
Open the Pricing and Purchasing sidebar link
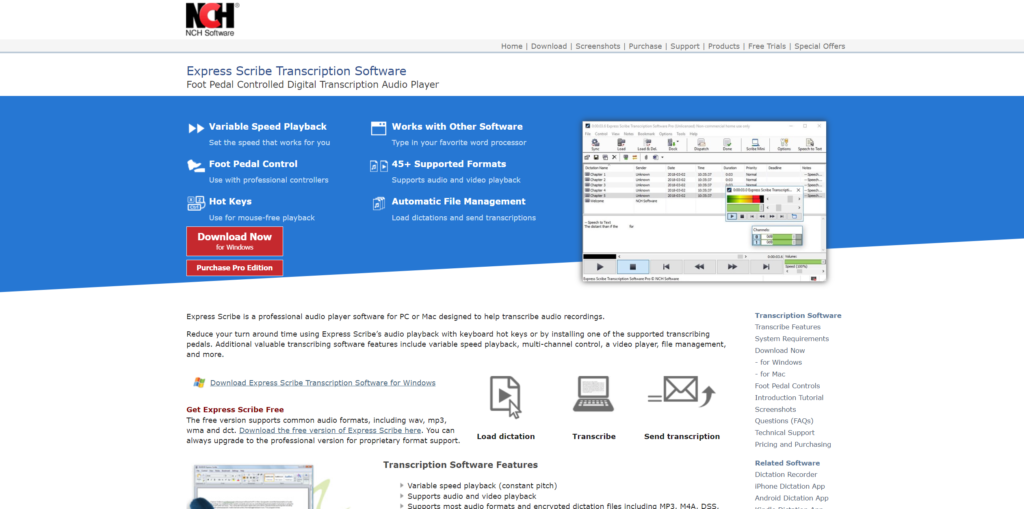click(792, 445)
